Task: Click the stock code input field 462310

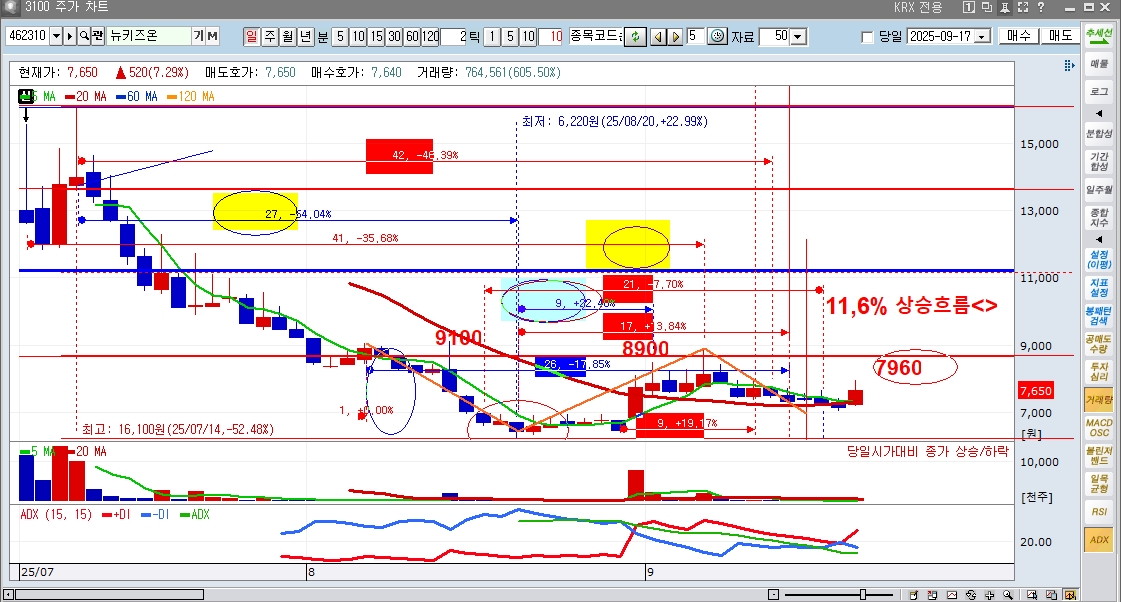Action: [x=26, y=36]
